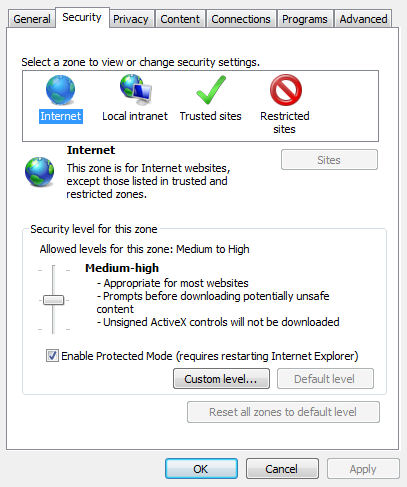Dismiss the dialog with Cancel

pyautogui.click(x=282, y=469)
